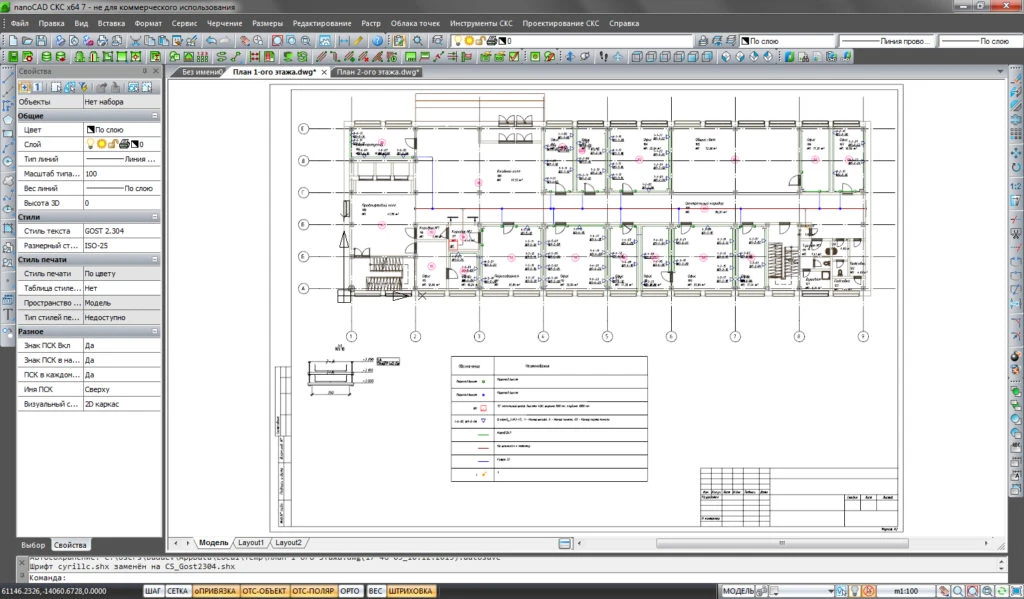1024x599 pixels.
Task: Click the Save file icon
Action: (41, 41)
